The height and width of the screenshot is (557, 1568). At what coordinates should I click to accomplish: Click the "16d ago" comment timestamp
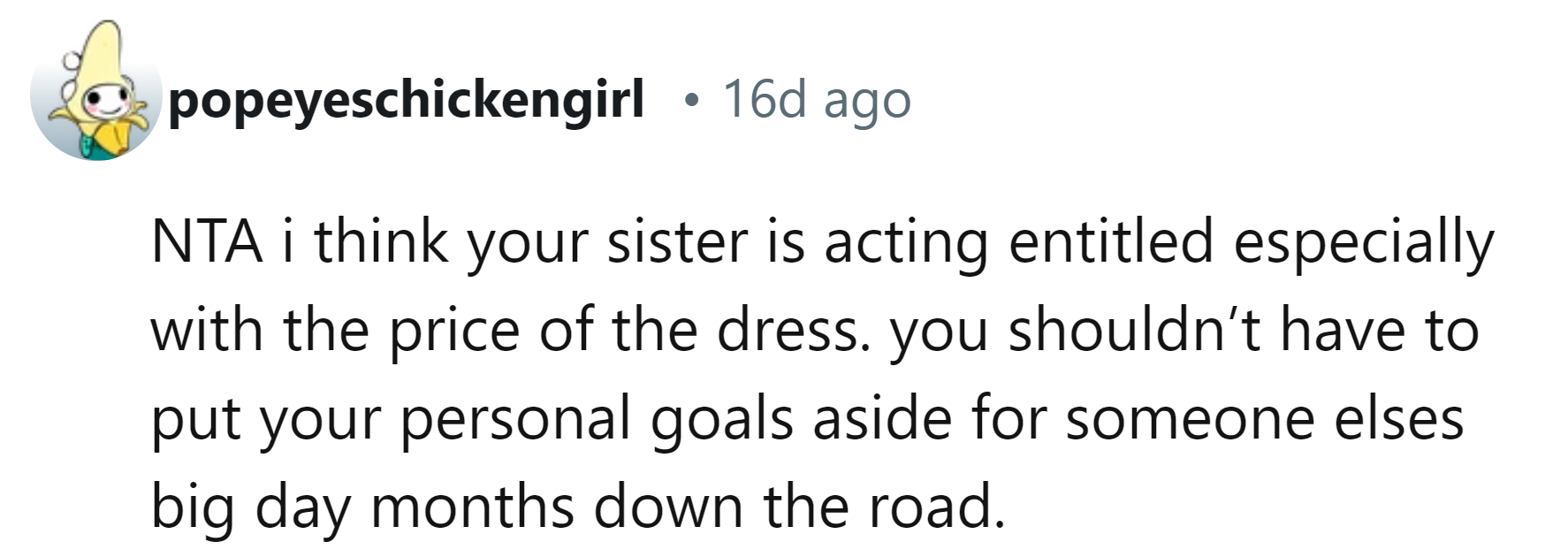pos(816,100)
